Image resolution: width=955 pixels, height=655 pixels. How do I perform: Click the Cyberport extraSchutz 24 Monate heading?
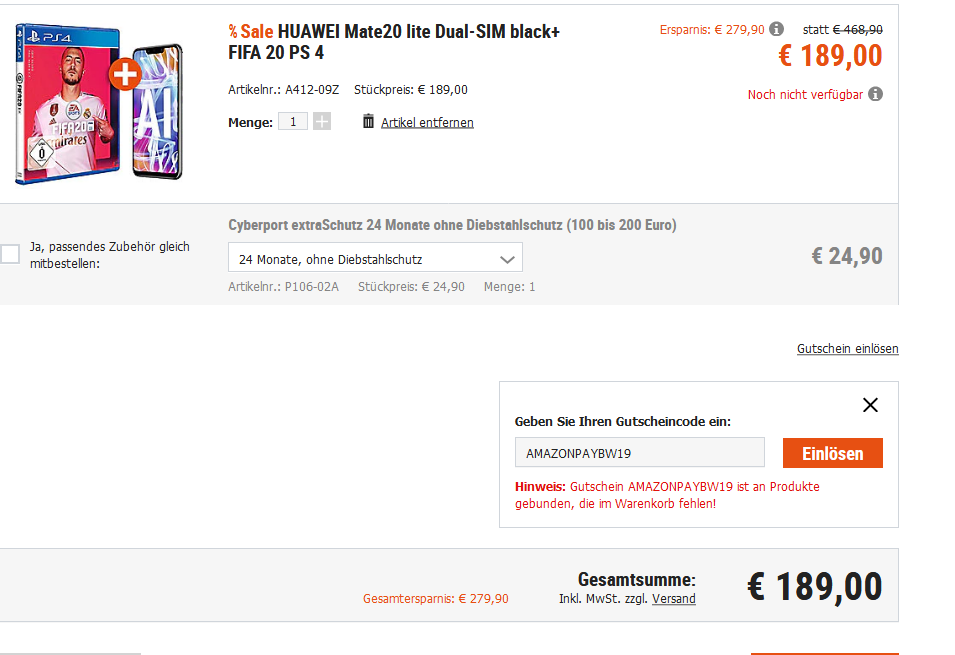point(452,225)
